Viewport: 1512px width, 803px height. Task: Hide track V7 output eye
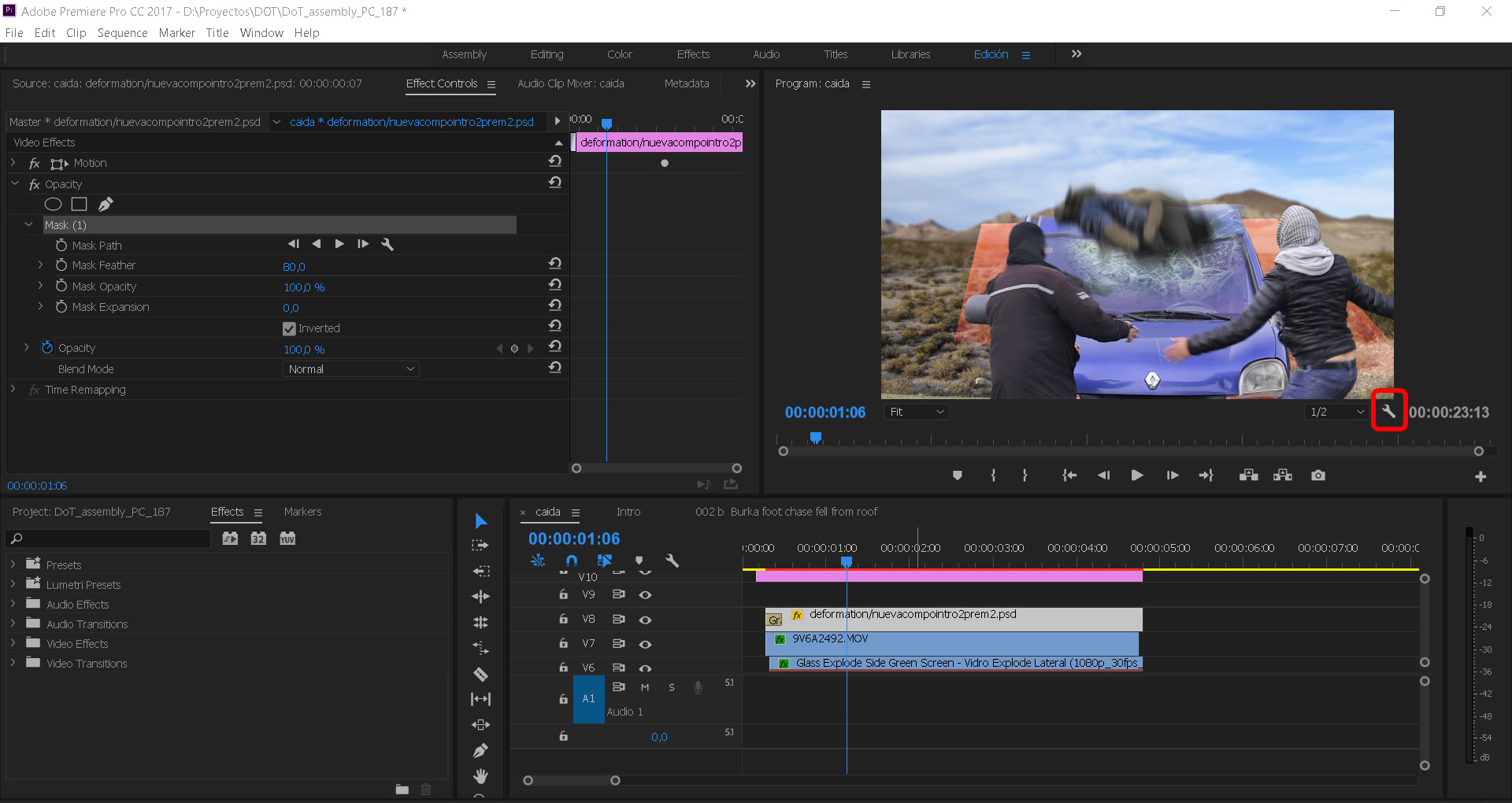[645, 644]
